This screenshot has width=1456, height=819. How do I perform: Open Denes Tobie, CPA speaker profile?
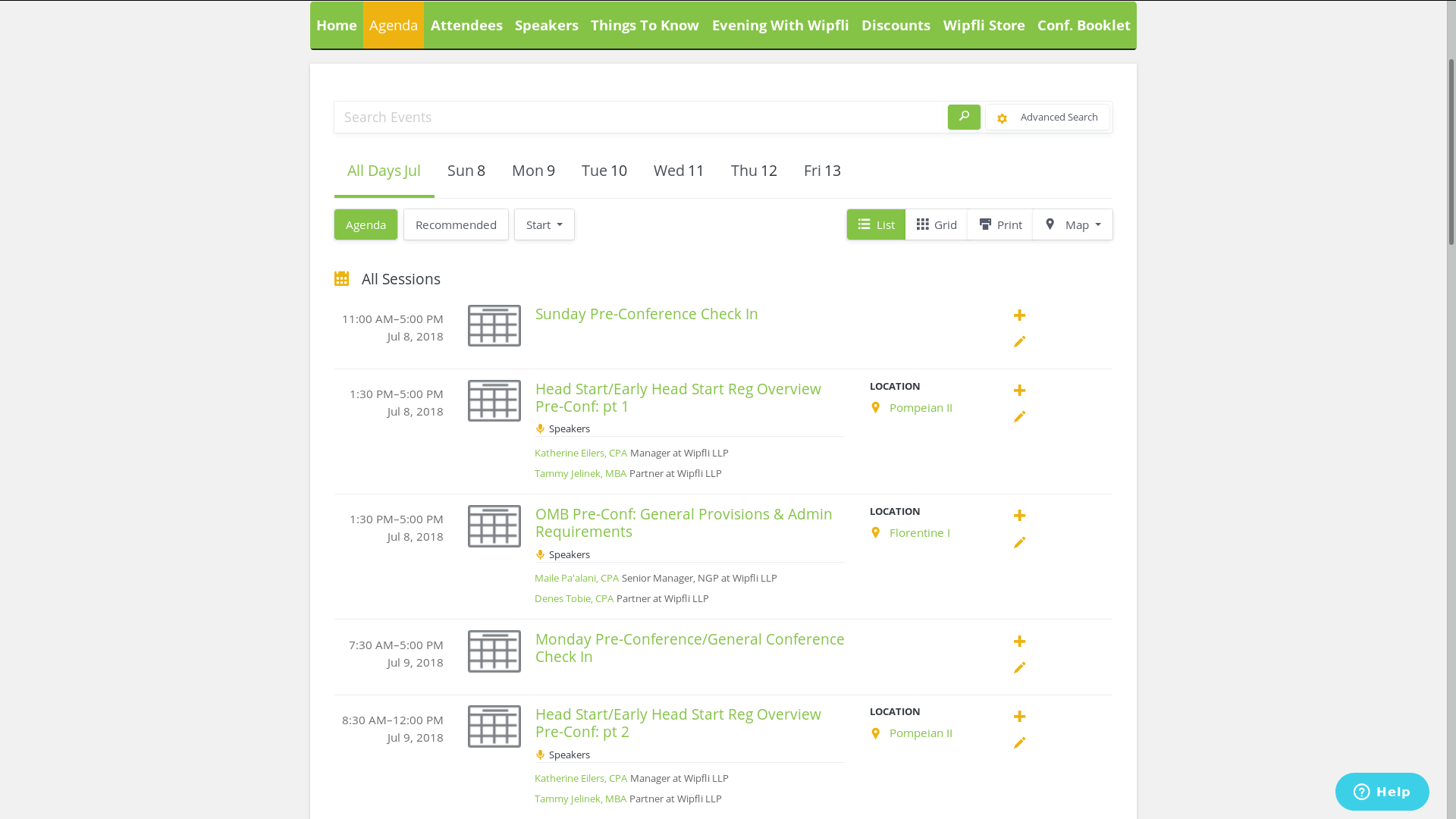pyautogui.click(x=574, y=598)
